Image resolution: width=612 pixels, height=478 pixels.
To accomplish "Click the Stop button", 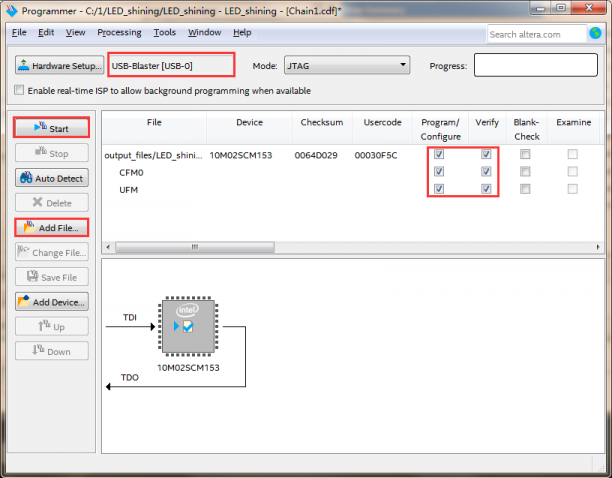I will pos(52,153).
